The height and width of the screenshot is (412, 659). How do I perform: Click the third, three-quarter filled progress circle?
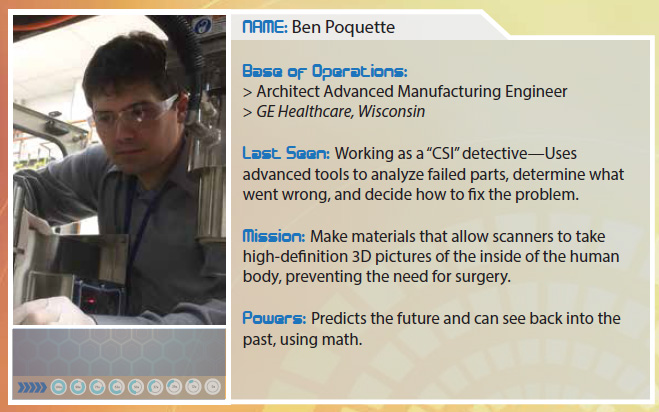[97, 387]
